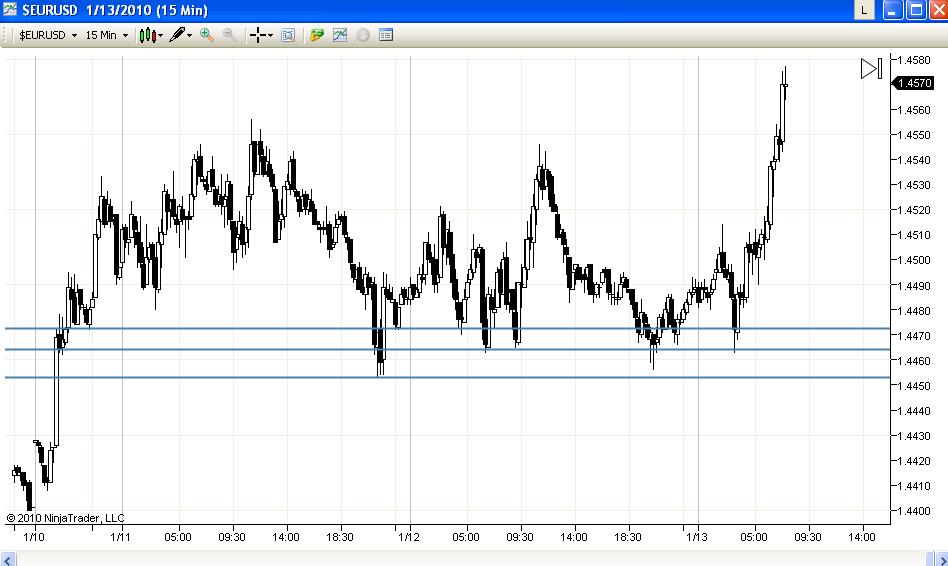Click the 1/13 date axis label
Screen dimensions: 948x566
[x=696, y=537]
